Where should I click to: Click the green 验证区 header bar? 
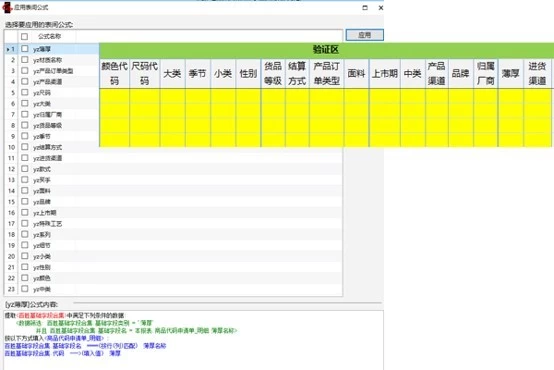[x=326, y=49]
